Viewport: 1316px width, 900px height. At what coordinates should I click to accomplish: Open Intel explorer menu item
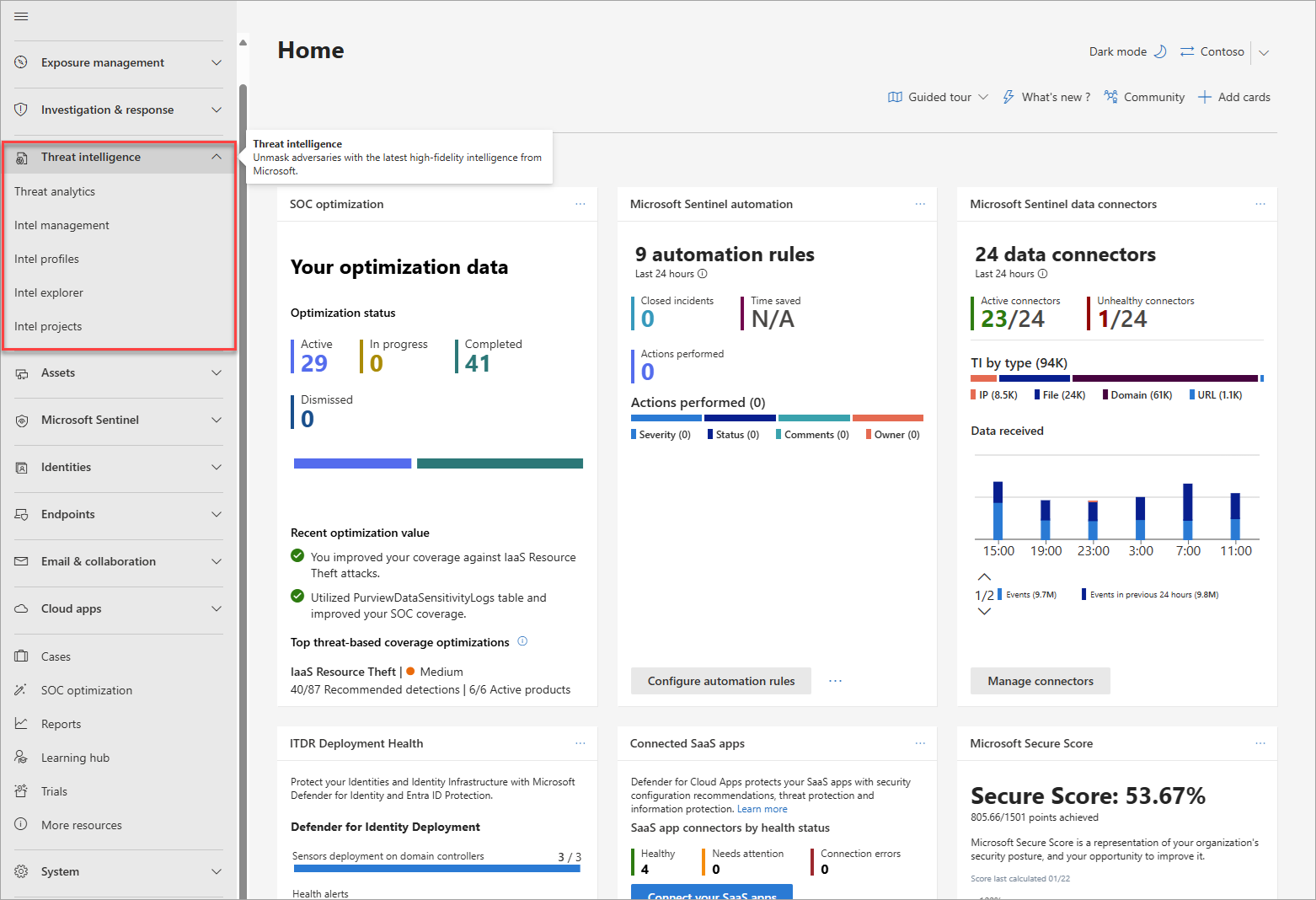[49, 292]
